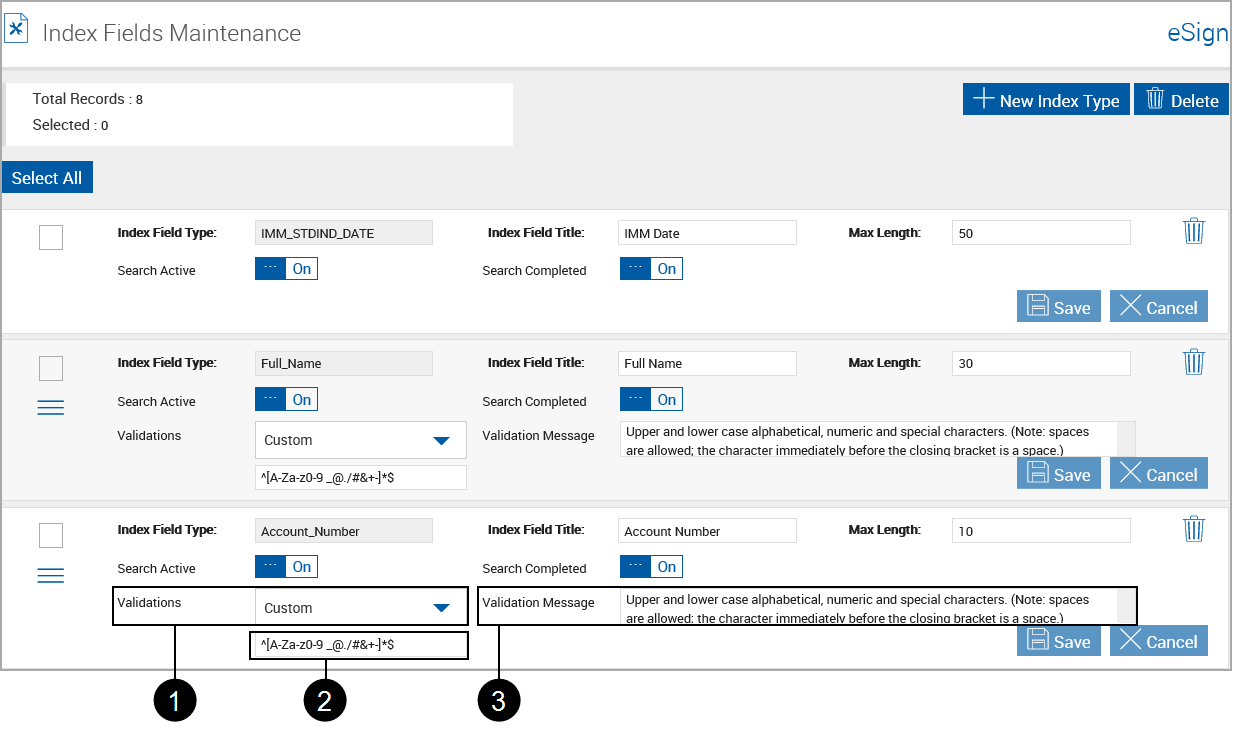
Task: Click the reorder handle for Full_Name field
Action: [50, 407]
